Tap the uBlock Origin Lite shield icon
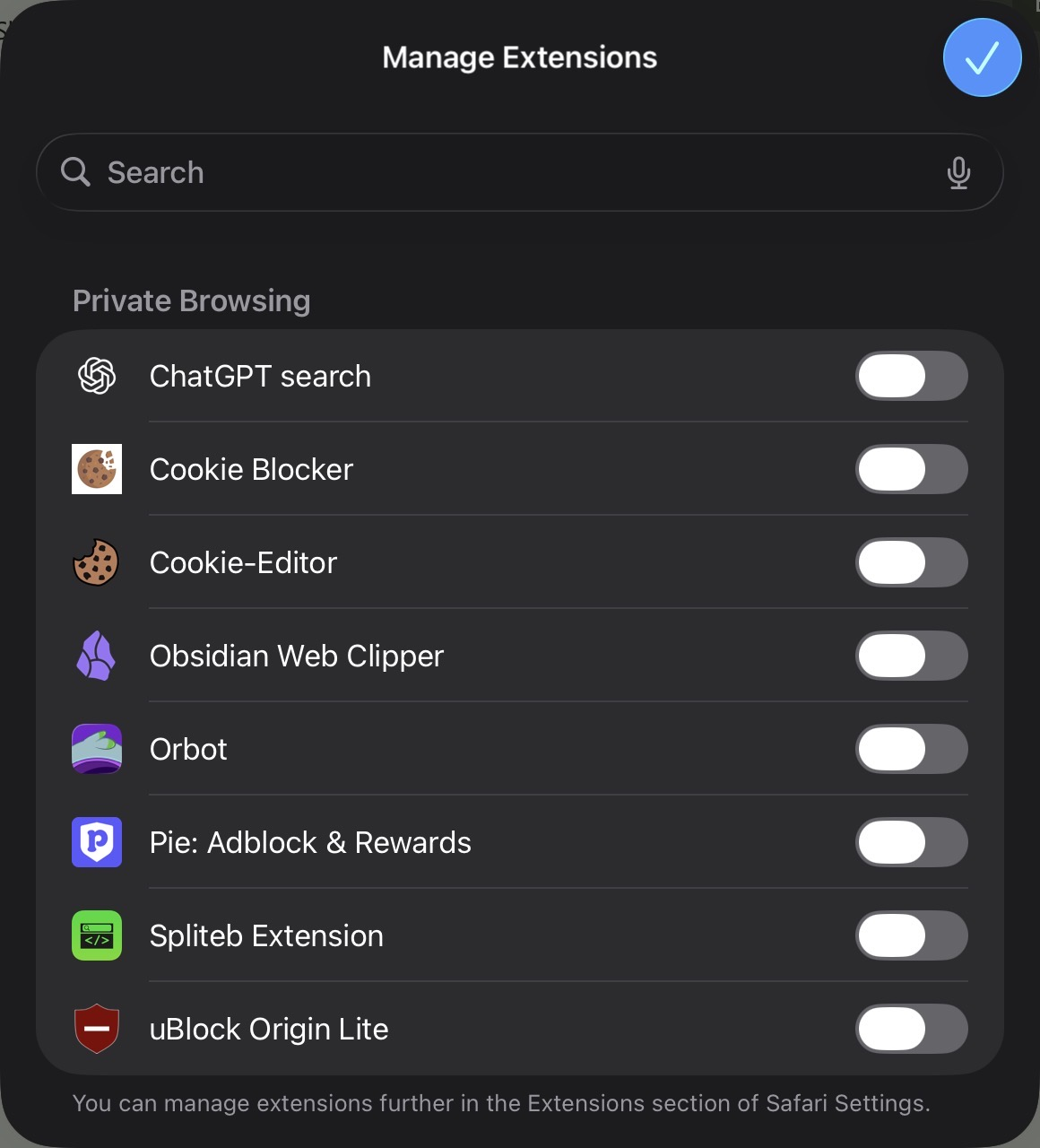1040x1148 pixels. click(97, 1029)
